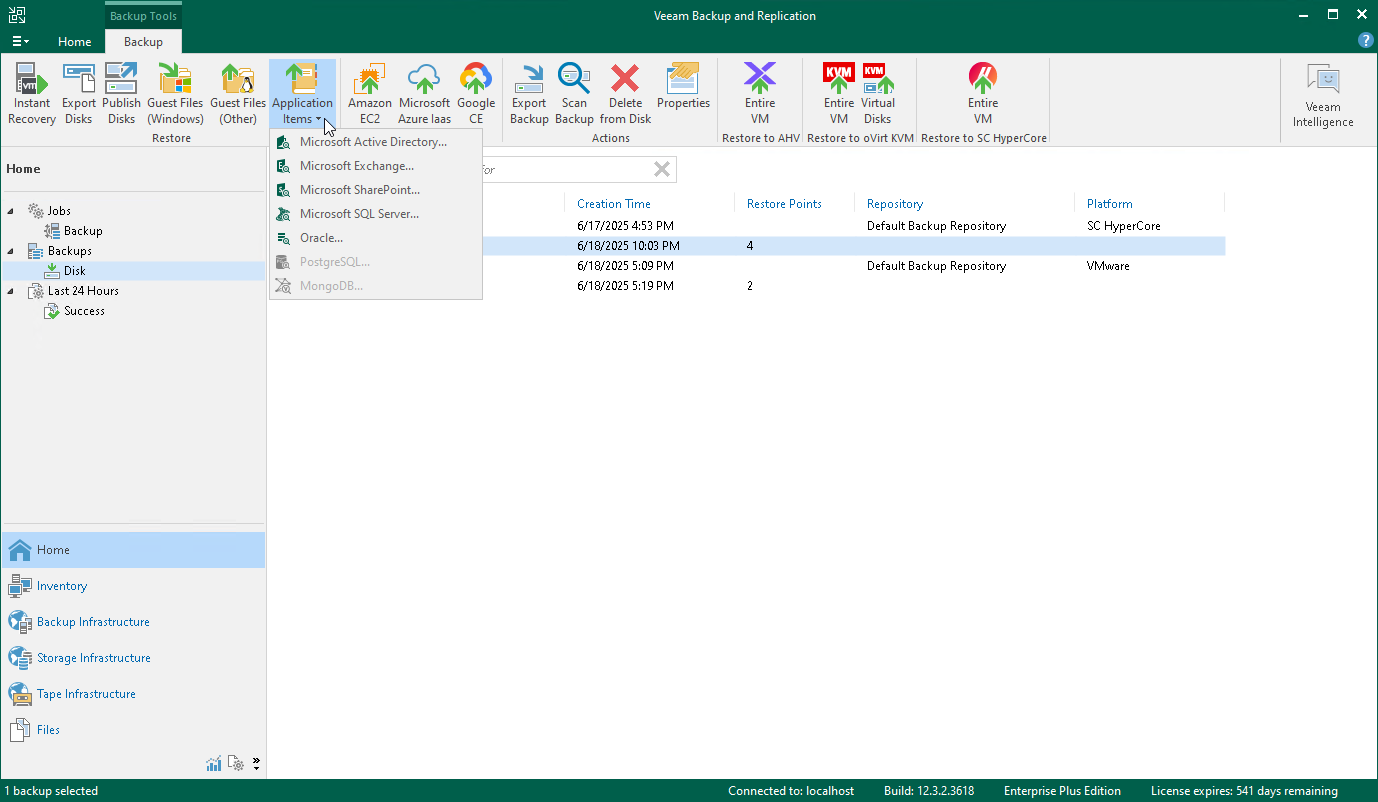
Task: Open Veeam Intelligence
Action: [1323, 96]
